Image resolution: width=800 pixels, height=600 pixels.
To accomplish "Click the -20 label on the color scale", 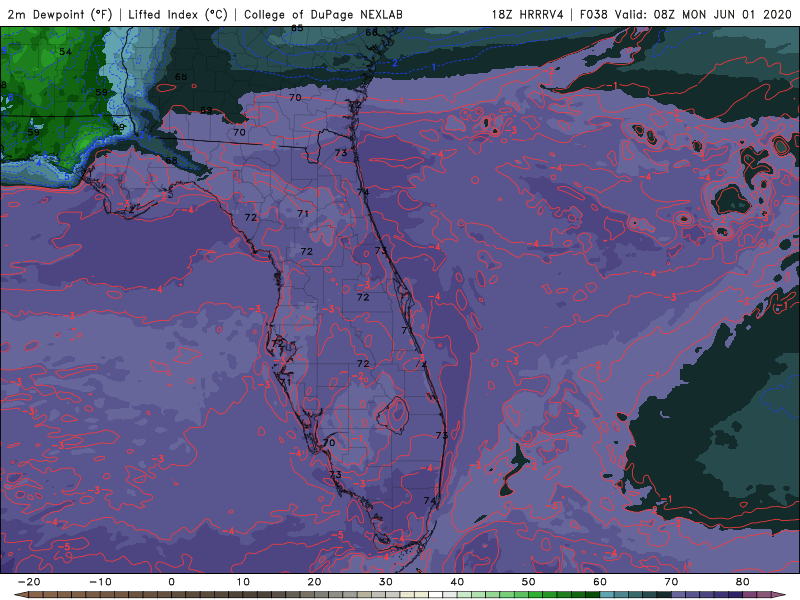I will click(29, 582).
